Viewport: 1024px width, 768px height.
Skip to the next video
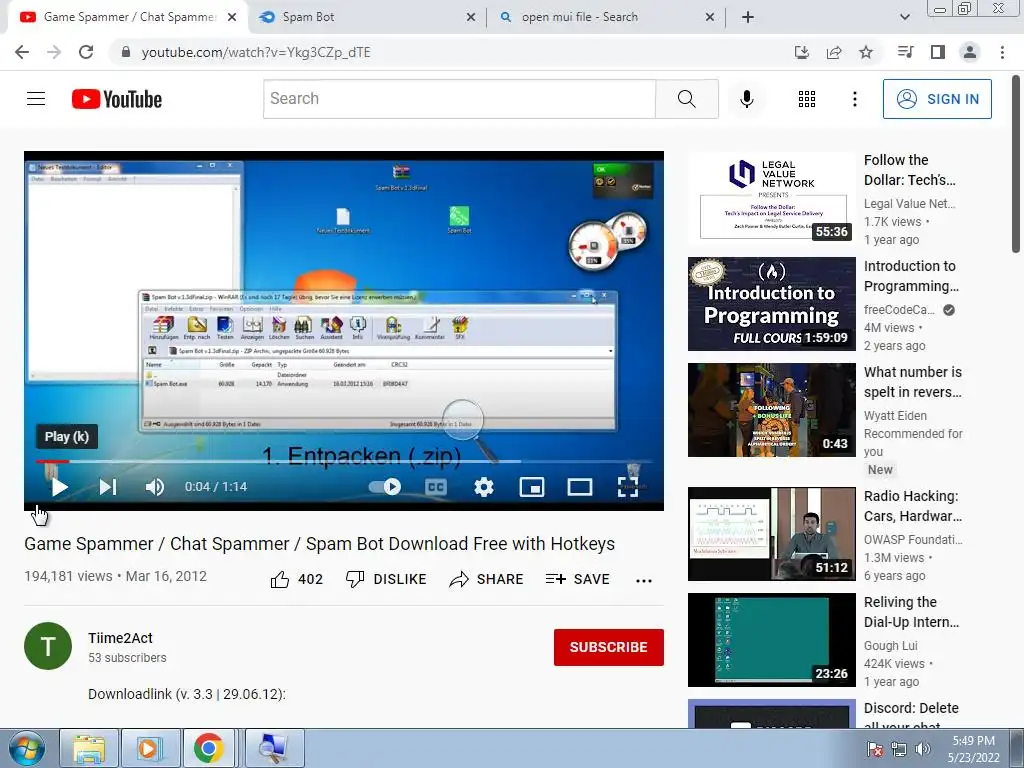click(x=108, y=487)
